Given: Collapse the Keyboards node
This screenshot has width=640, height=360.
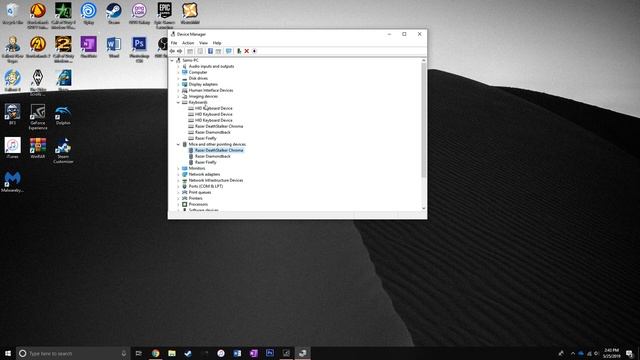Looking at the screenshot, I should (178, 102).
